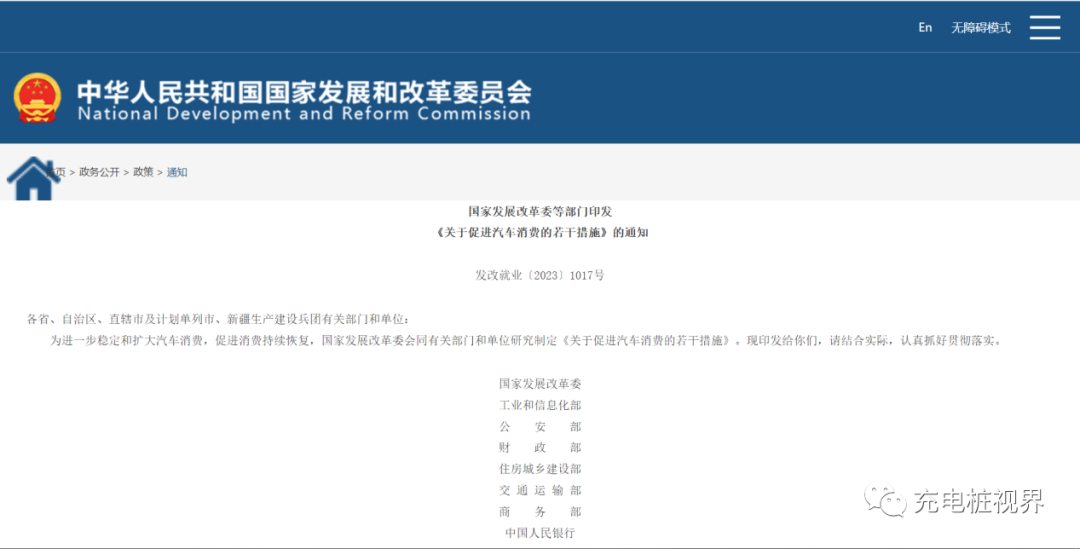Click the addressee line starting 各省、自治区

point(218,319)
